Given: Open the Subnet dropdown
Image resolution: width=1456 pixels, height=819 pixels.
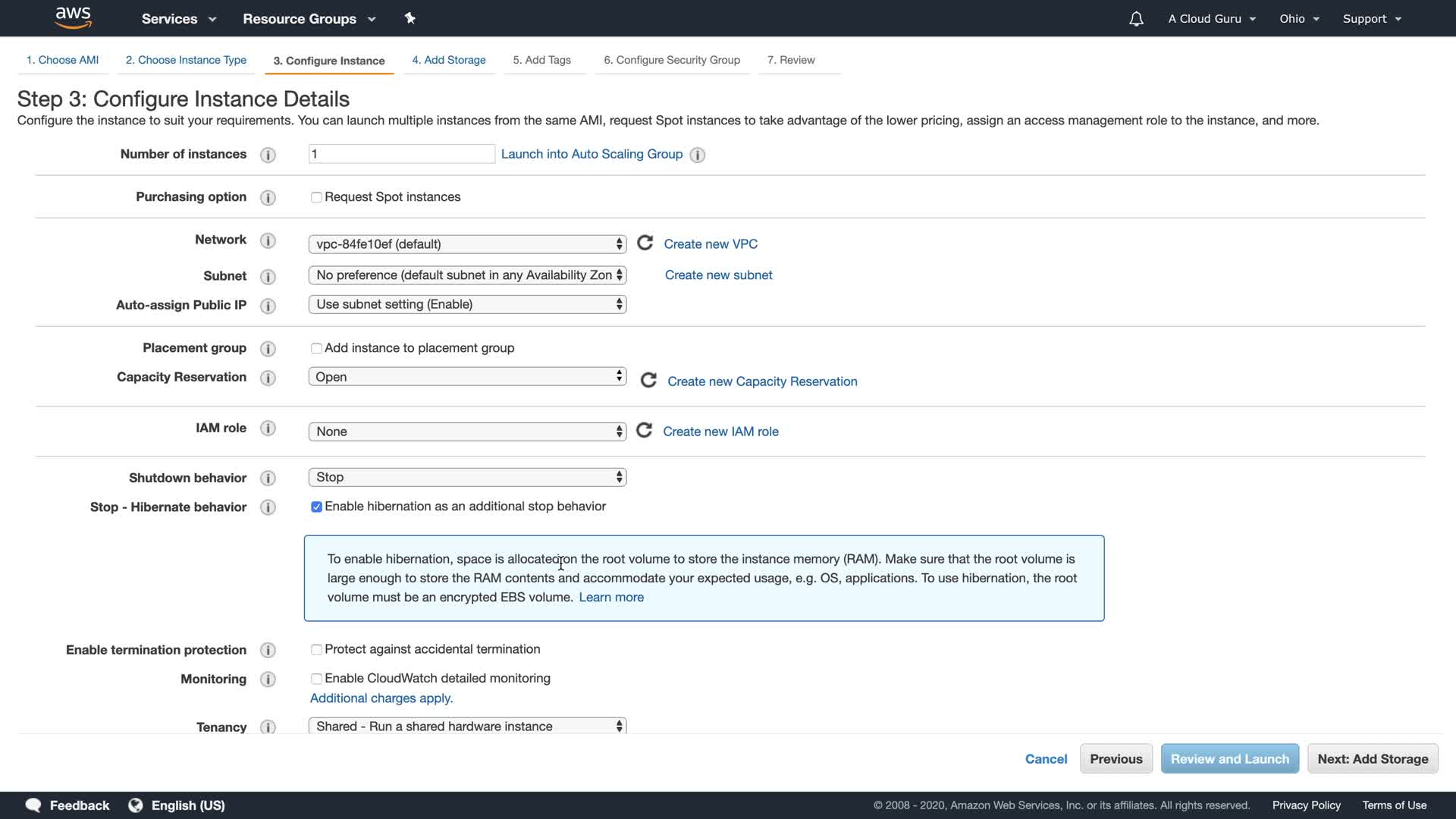Looking at the screenshot, I should [x=467, y=275].
